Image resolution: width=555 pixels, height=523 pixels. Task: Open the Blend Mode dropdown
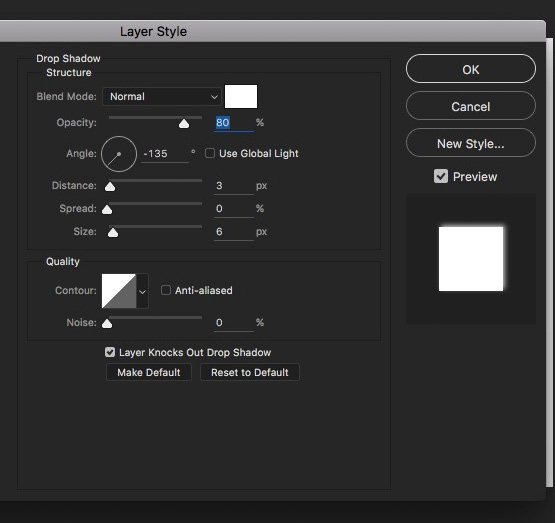[162, 97]
